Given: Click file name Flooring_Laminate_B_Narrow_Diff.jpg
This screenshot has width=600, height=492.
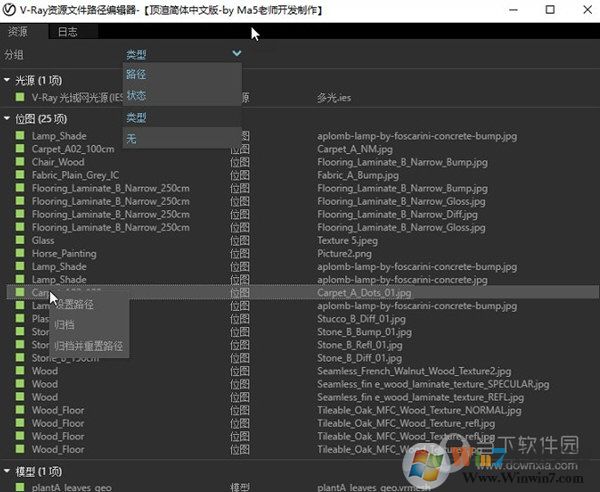Looking at the screenshot, I should pos(397,214).
